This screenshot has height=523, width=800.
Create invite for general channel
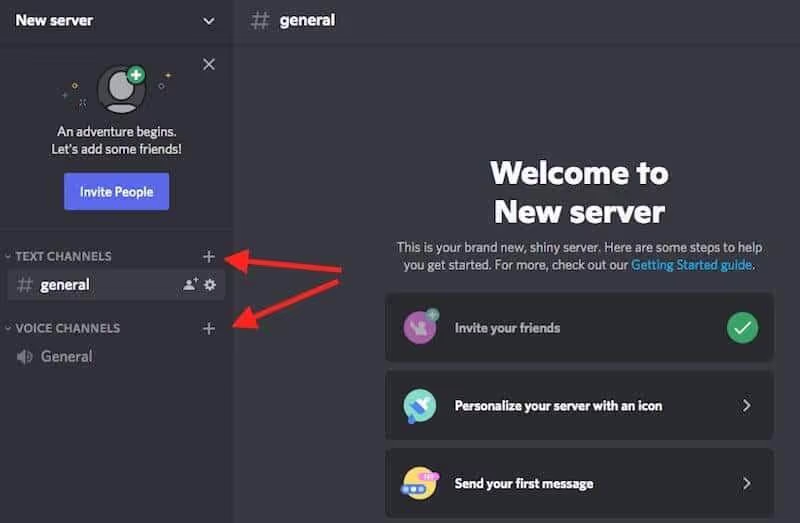pyautogui.click(x=190, y=284)
